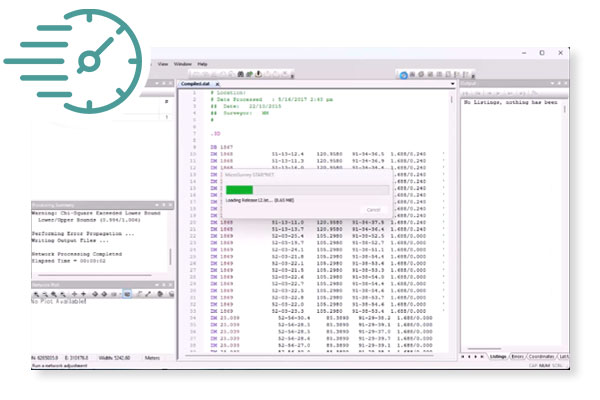Open Processing Summary panel position dropdown arrow
Image resolution: width=600 pixels, height=400 pixels.
tap(158, 203)
